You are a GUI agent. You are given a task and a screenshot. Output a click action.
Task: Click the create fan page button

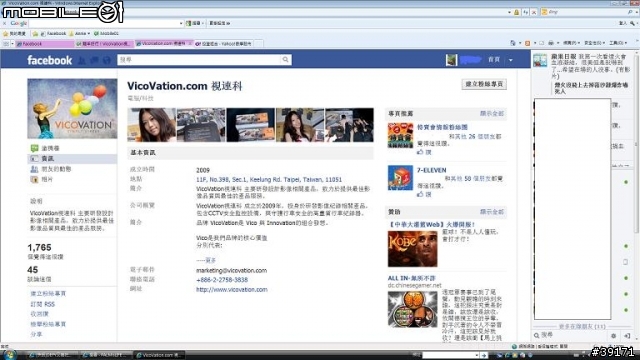point(484,84)
